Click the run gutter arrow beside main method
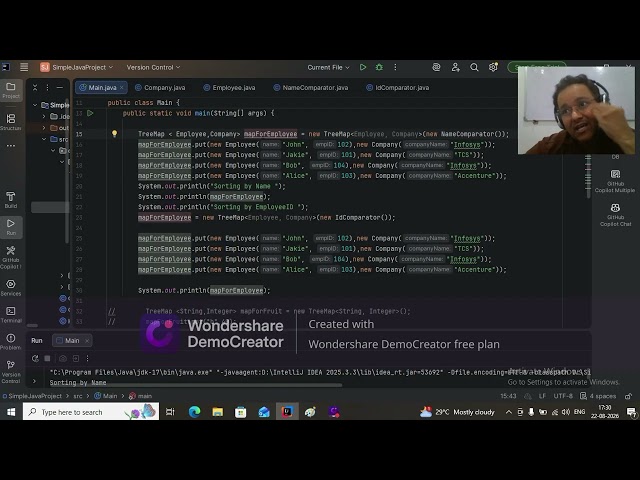This screenshot has height=480, width=640. tap(90, 113)
